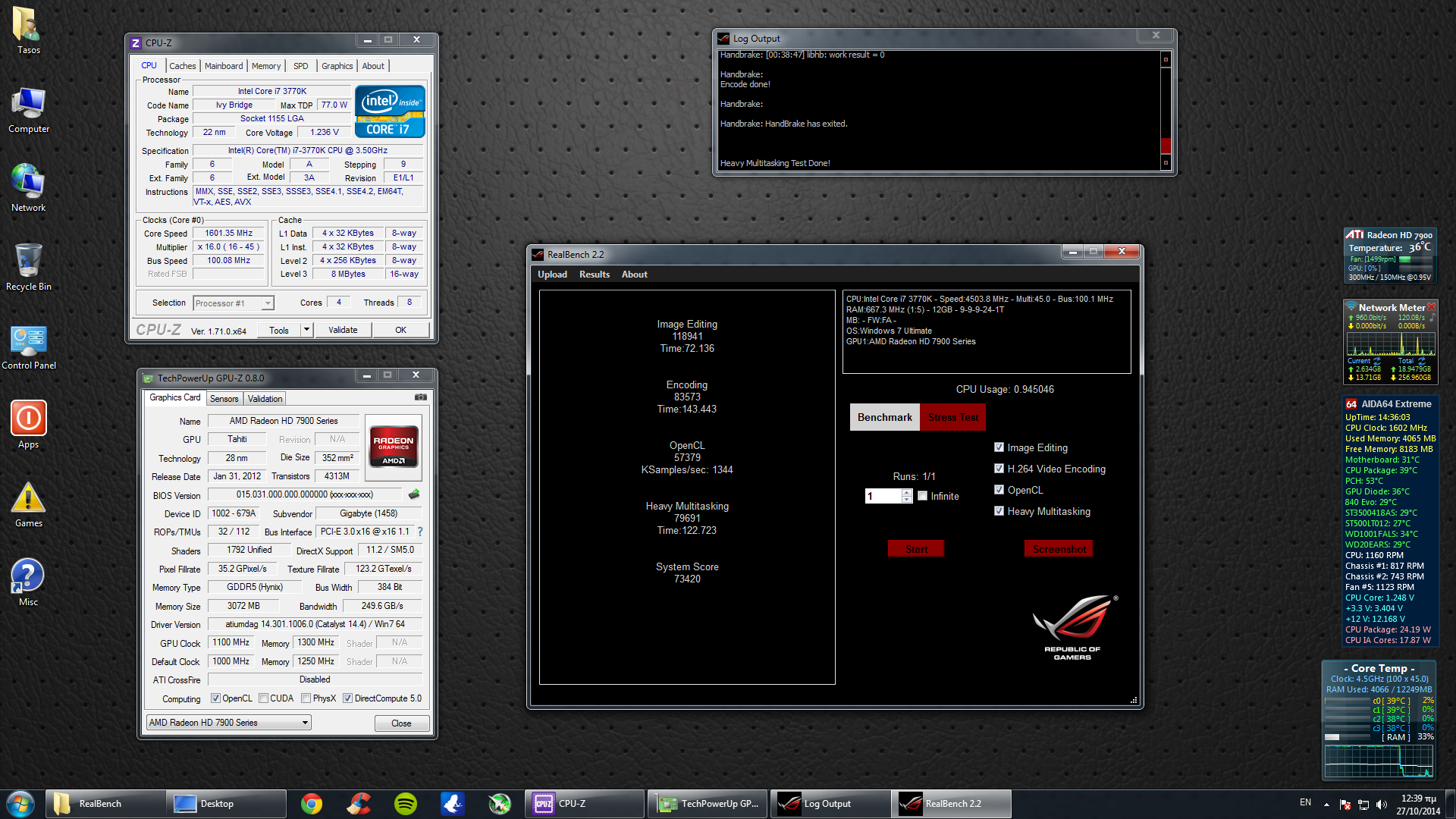This screenshot has height=819, width=1456.
Task: Open the AMD Radeon HD 7900 Series dropdown
Action: pyautogui.click(x=229, y=723)
